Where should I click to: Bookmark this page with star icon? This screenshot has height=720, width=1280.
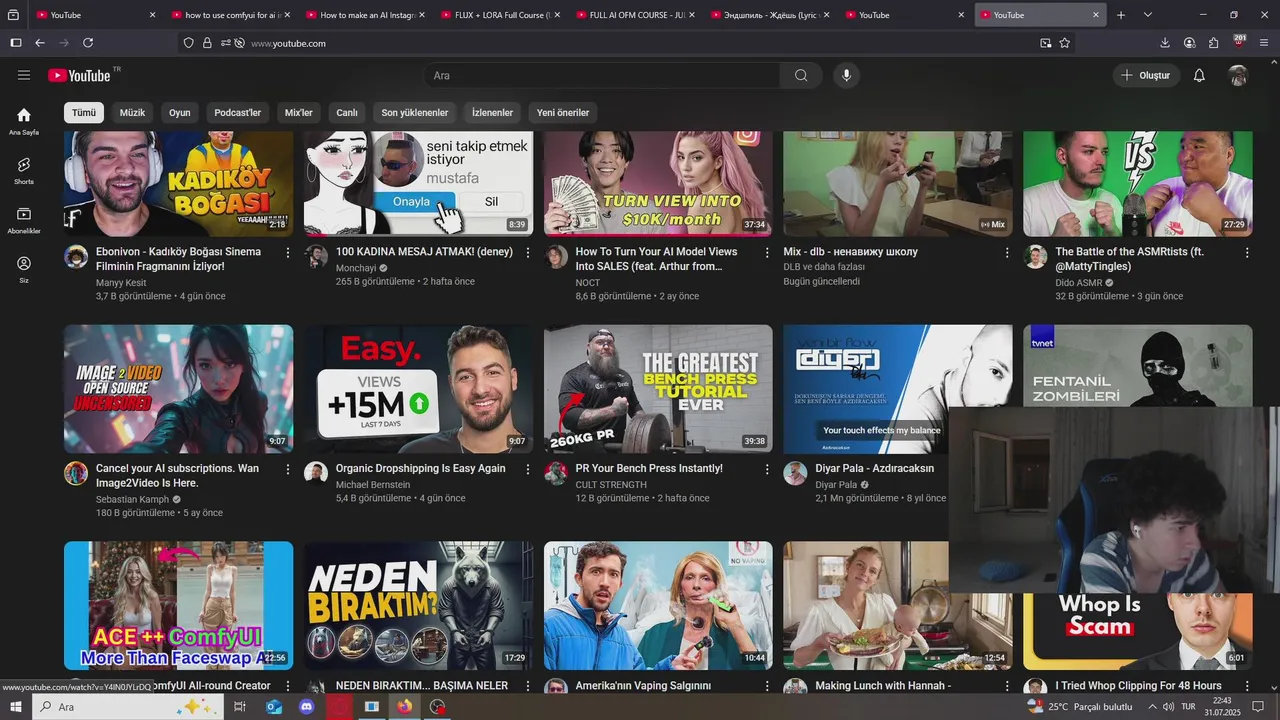(x=1065, y=43)
